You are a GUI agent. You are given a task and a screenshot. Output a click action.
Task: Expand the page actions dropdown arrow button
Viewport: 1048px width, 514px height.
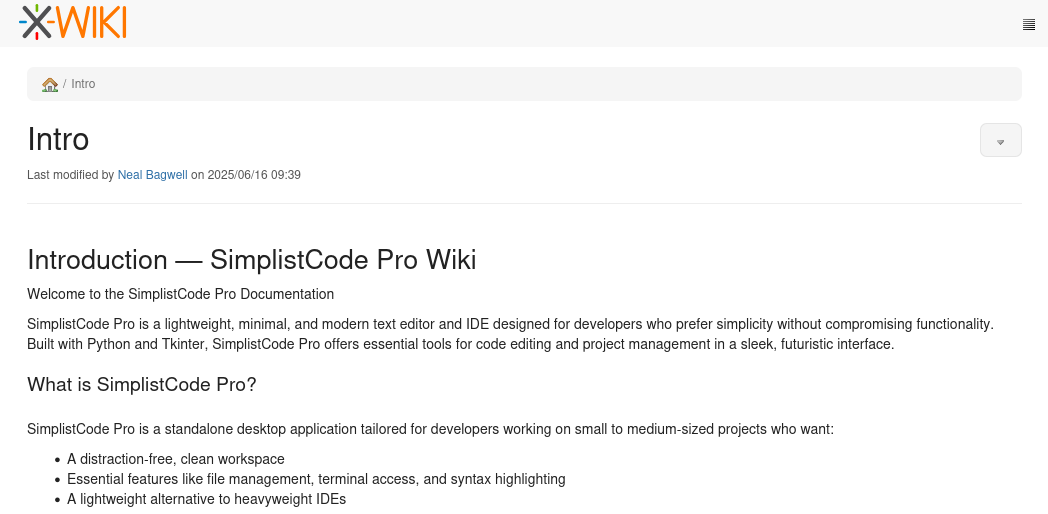[x=1000, y=141]
